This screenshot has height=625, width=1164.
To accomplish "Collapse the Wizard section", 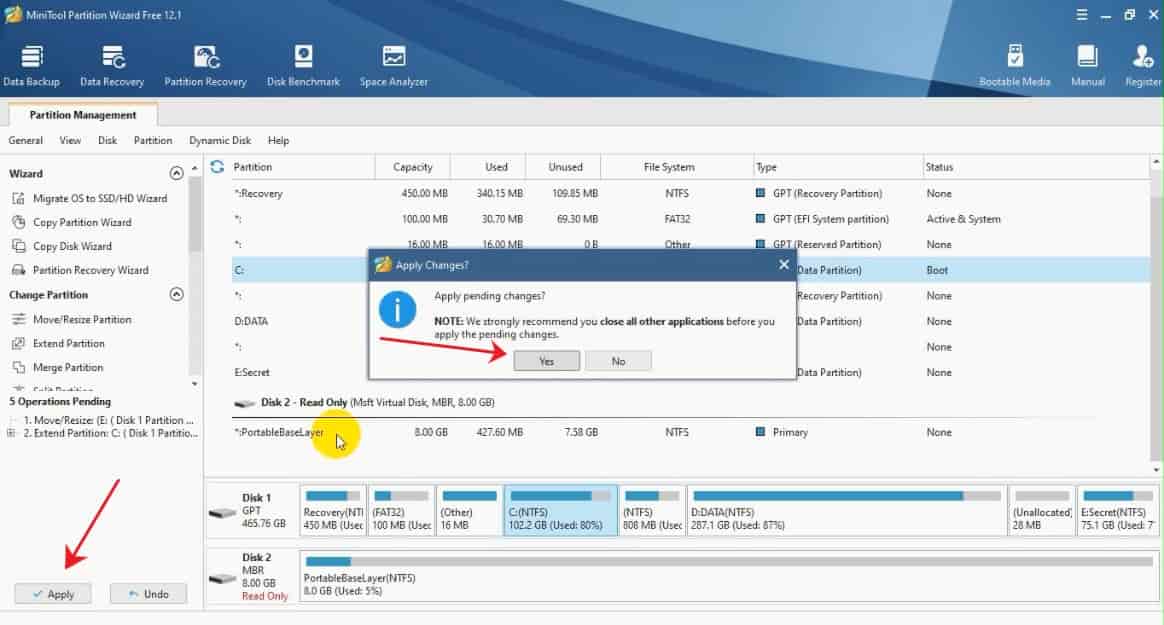I will point(176,173).
